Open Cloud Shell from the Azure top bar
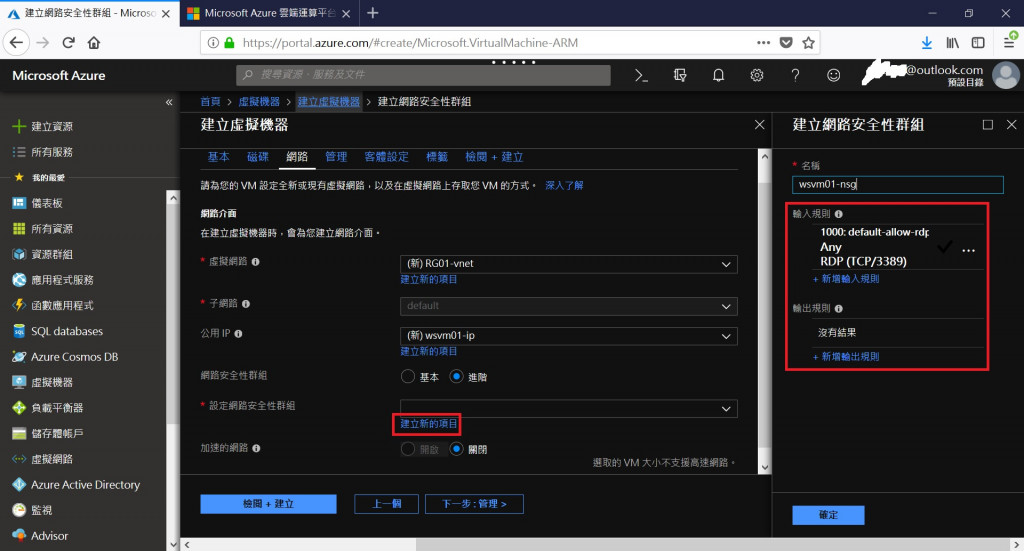 [x=641, y=76]
